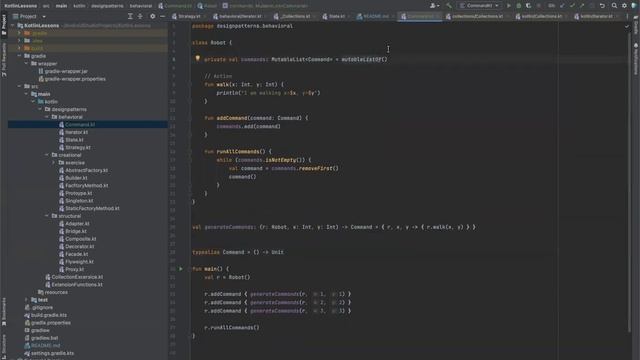Select Flyweight.kt in project tree

coord(79,262)
